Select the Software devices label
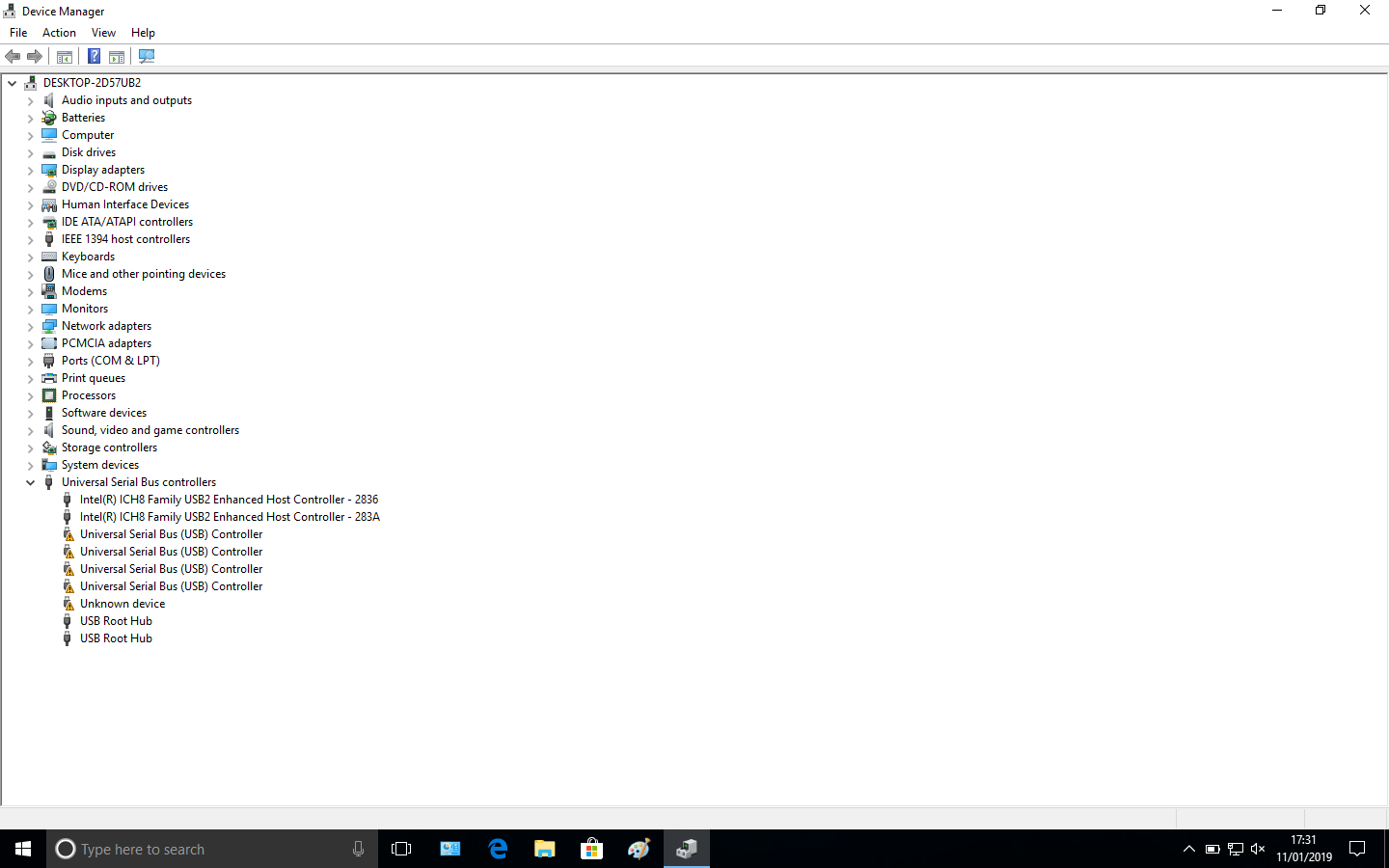1389x868 pixels. click(x=104, y=413)
